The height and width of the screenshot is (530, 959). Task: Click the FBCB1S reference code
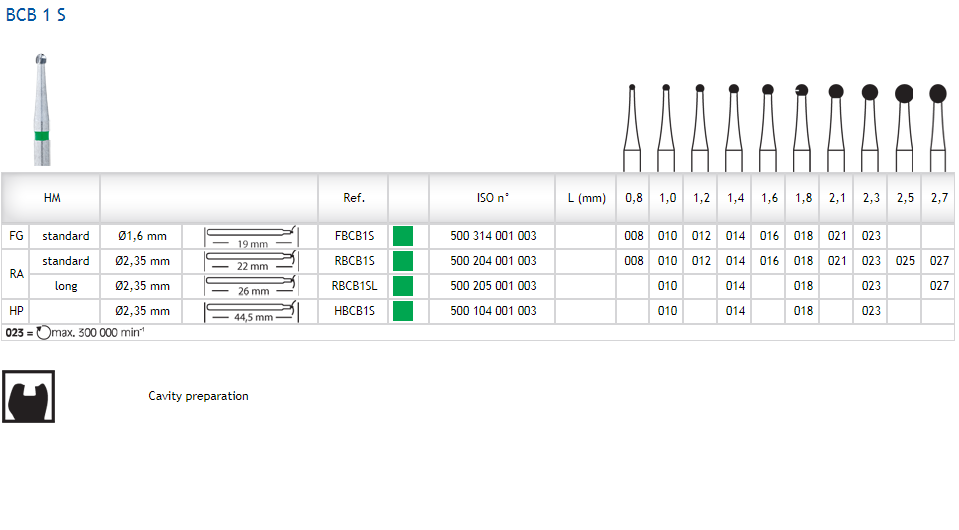pyautogui.click(x=354, y=237)
